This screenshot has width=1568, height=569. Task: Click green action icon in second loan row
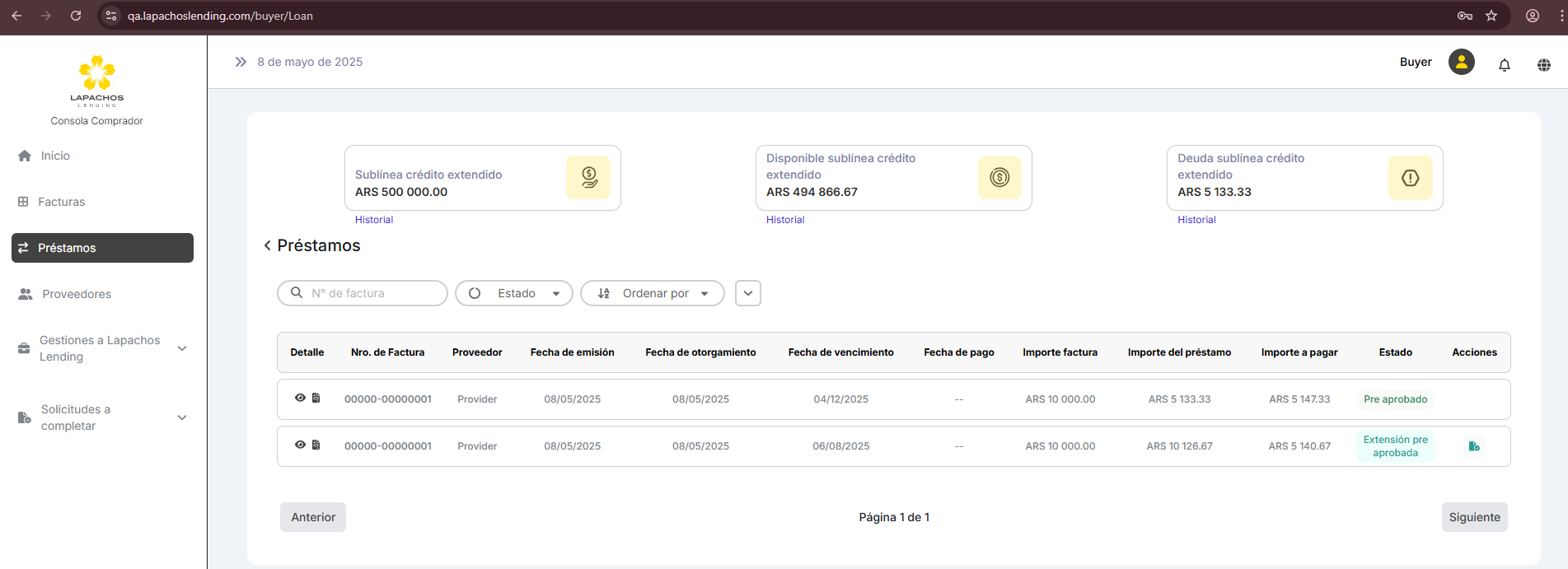1474,446
